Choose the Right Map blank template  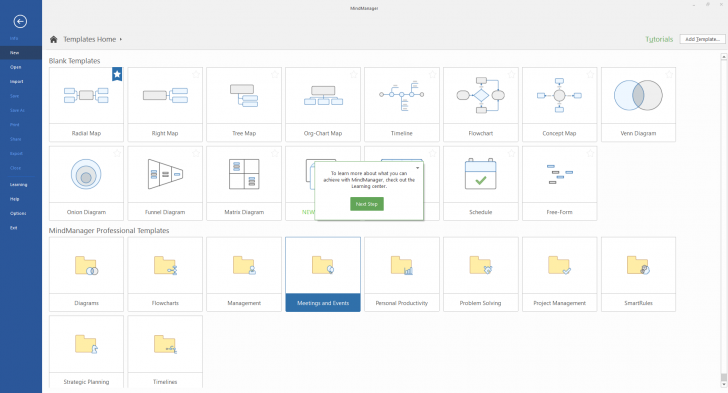tap(165, 105)
